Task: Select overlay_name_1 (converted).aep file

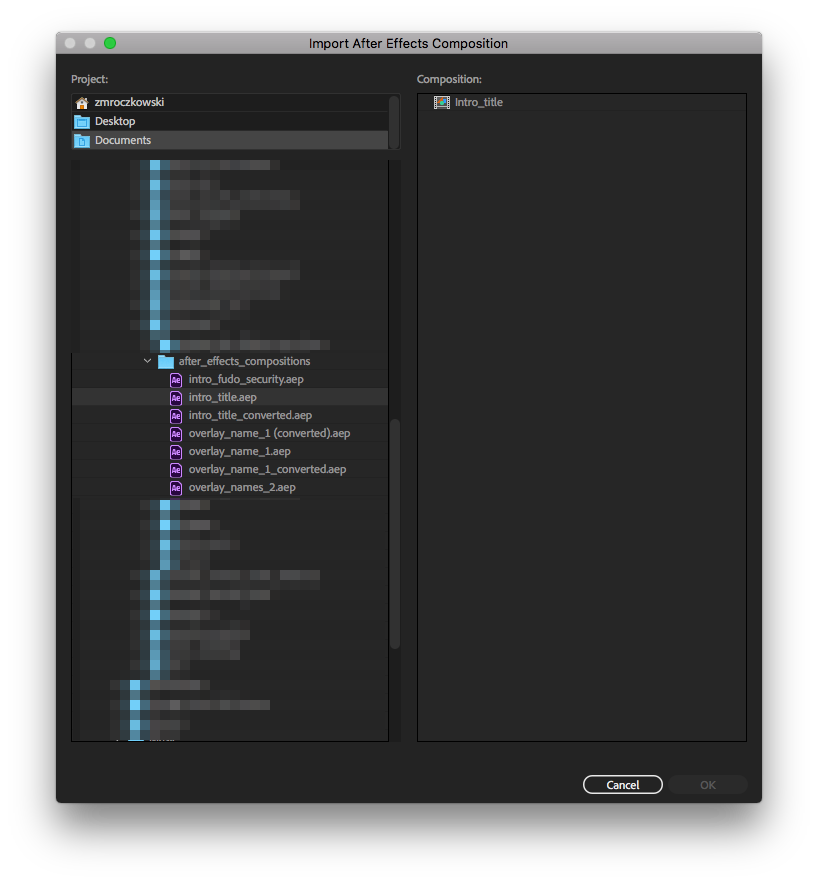Action: [x=269, y=434]
